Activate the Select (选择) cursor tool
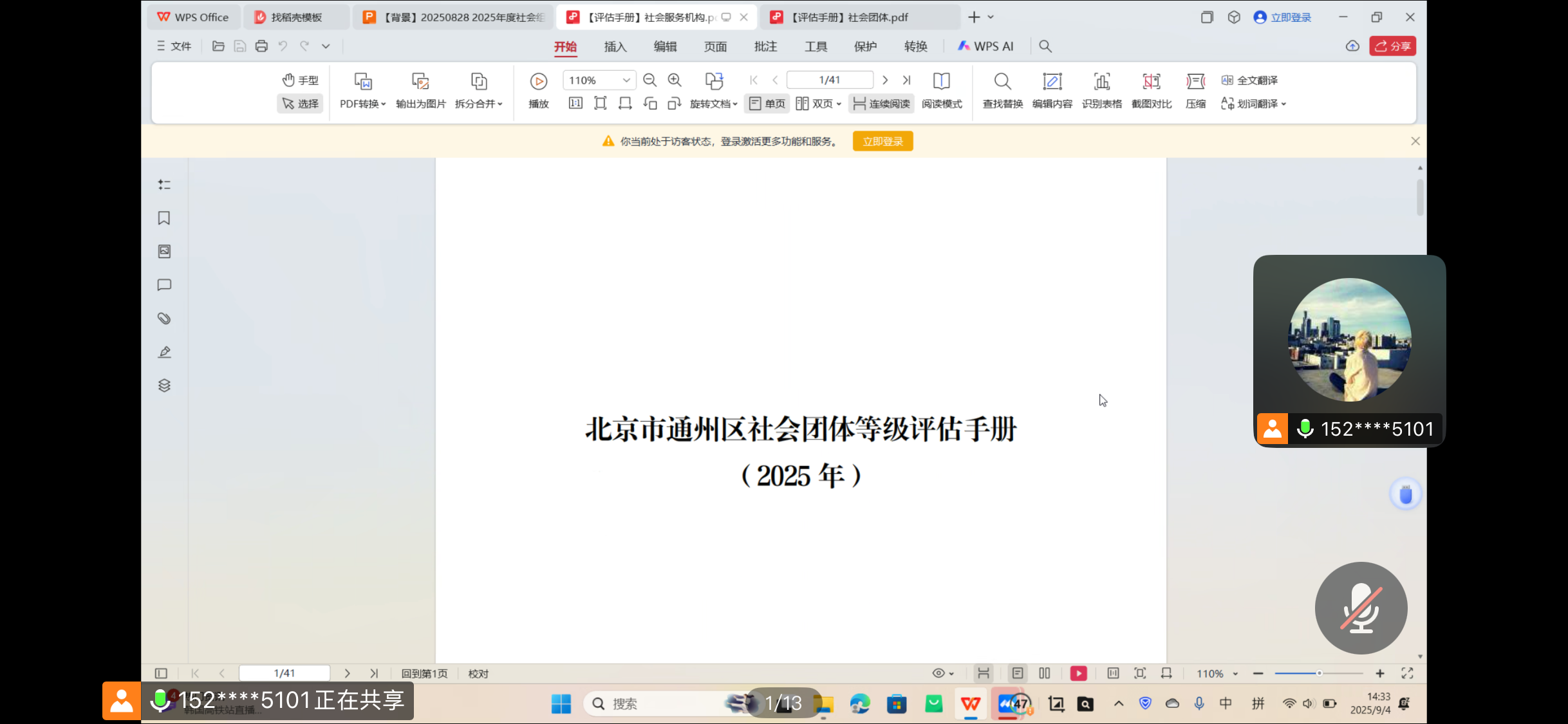This screenshot has height=724, width=1568. point(300,104)
